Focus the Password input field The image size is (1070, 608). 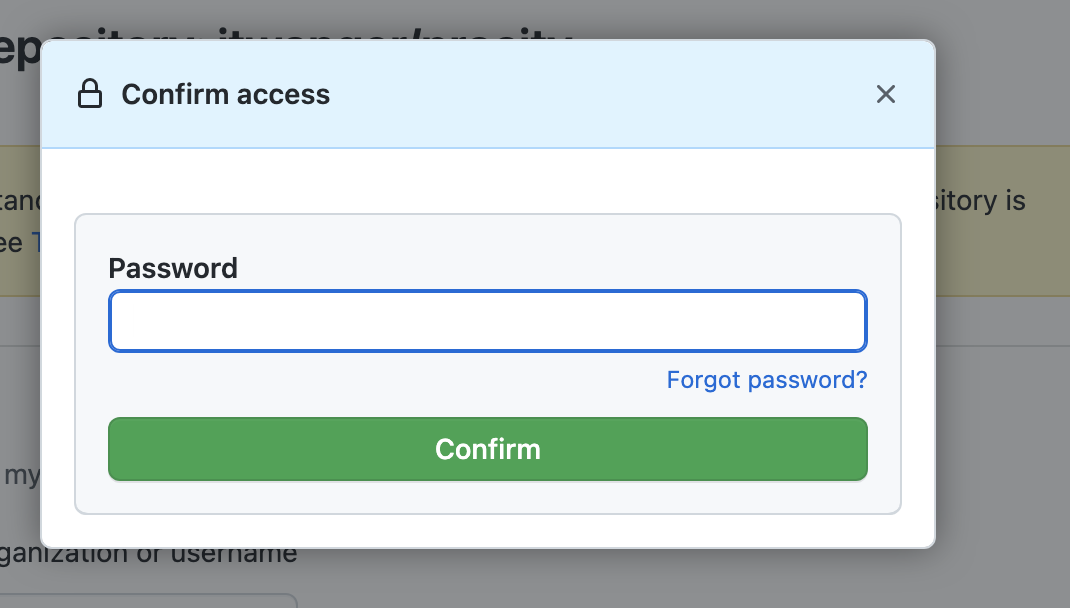[488, 321]
